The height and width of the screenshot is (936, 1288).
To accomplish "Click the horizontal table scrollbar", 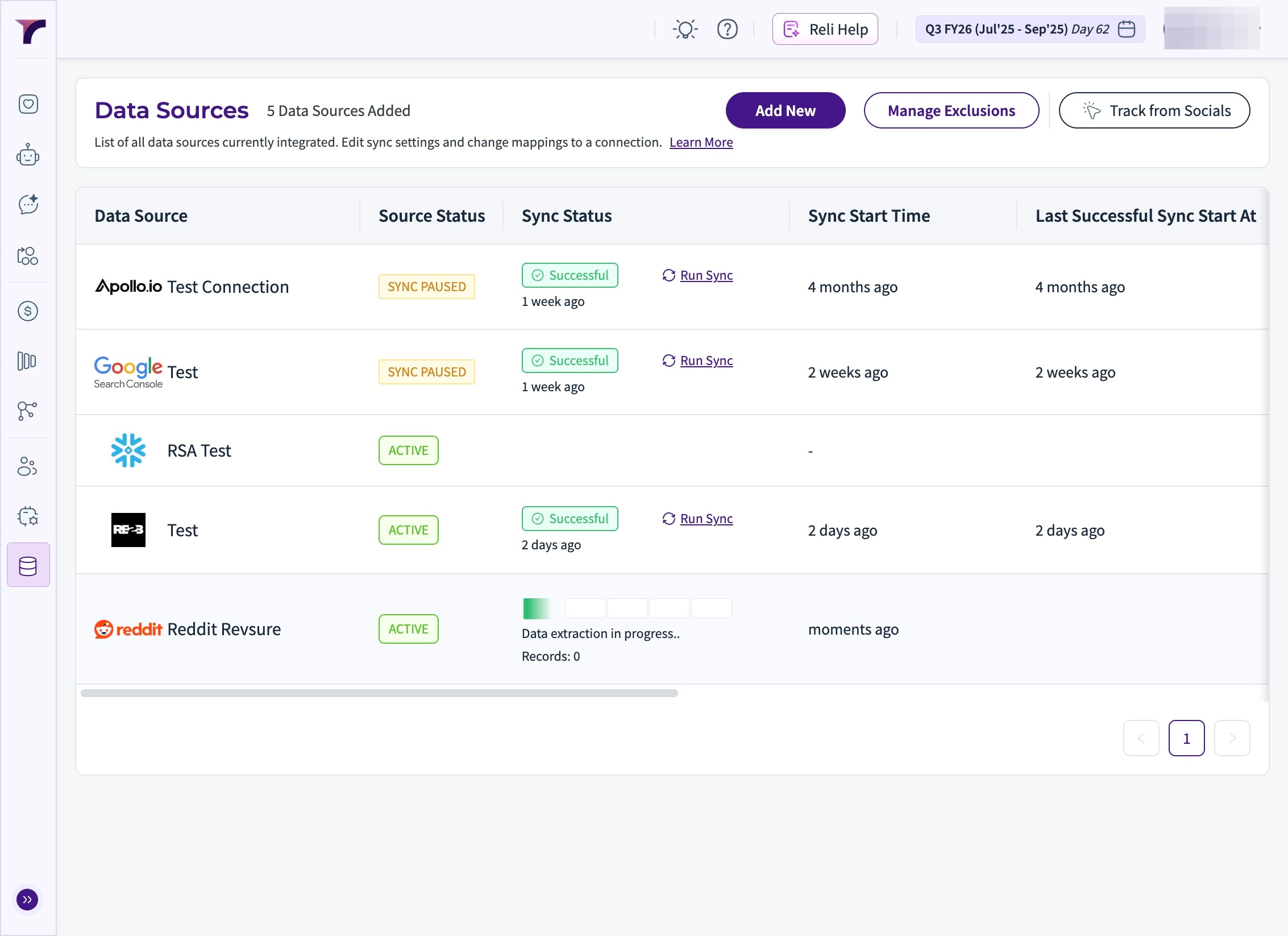I will point(379,693).
